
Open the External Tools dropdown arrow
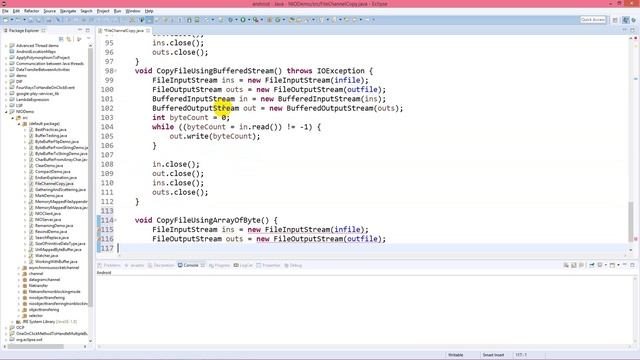coord(261,20)
